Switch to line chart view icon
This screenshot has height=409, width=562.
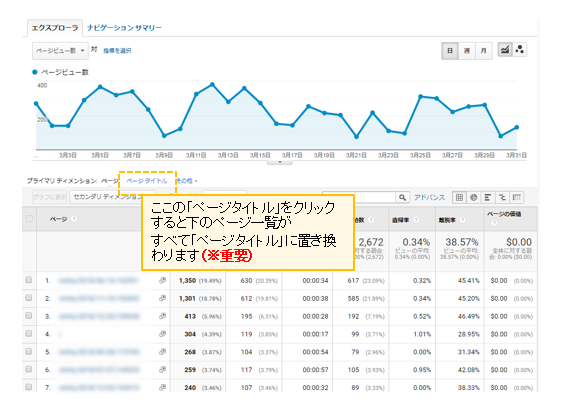click(x=505, y=50)
